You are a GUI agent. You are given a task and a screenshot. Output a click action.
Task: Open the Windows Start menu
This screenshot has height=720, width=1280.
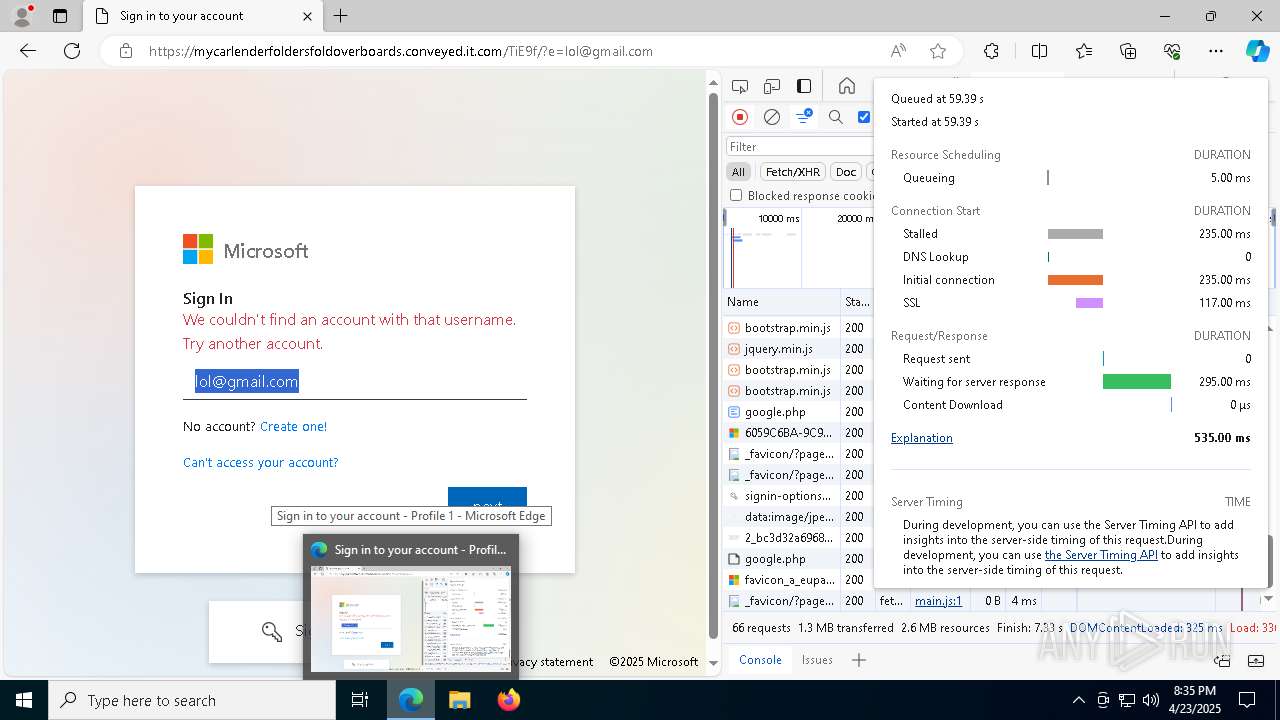pyautogui.click(x=24, y=700)
